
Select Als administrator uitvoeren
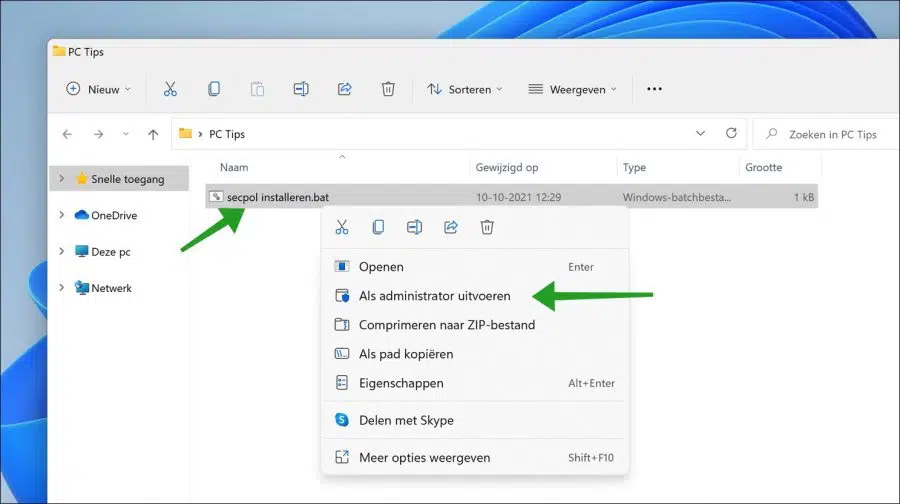click(x=475, y=296)
